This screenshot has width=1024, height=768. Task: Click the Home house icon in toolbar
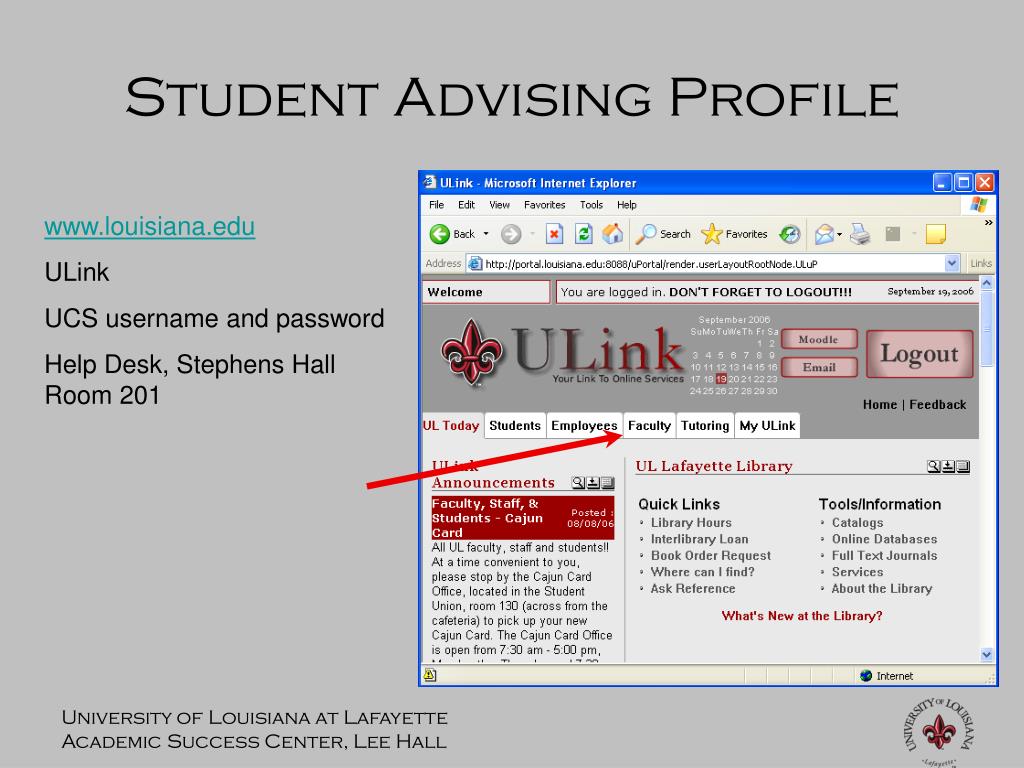click(612, 234)
